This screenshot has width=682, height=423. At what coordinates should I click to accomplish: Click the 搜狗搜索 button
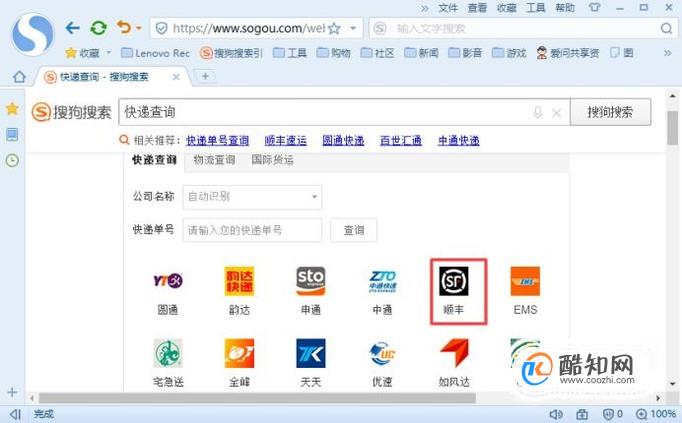pyautogui.click(x=610, y=112)
